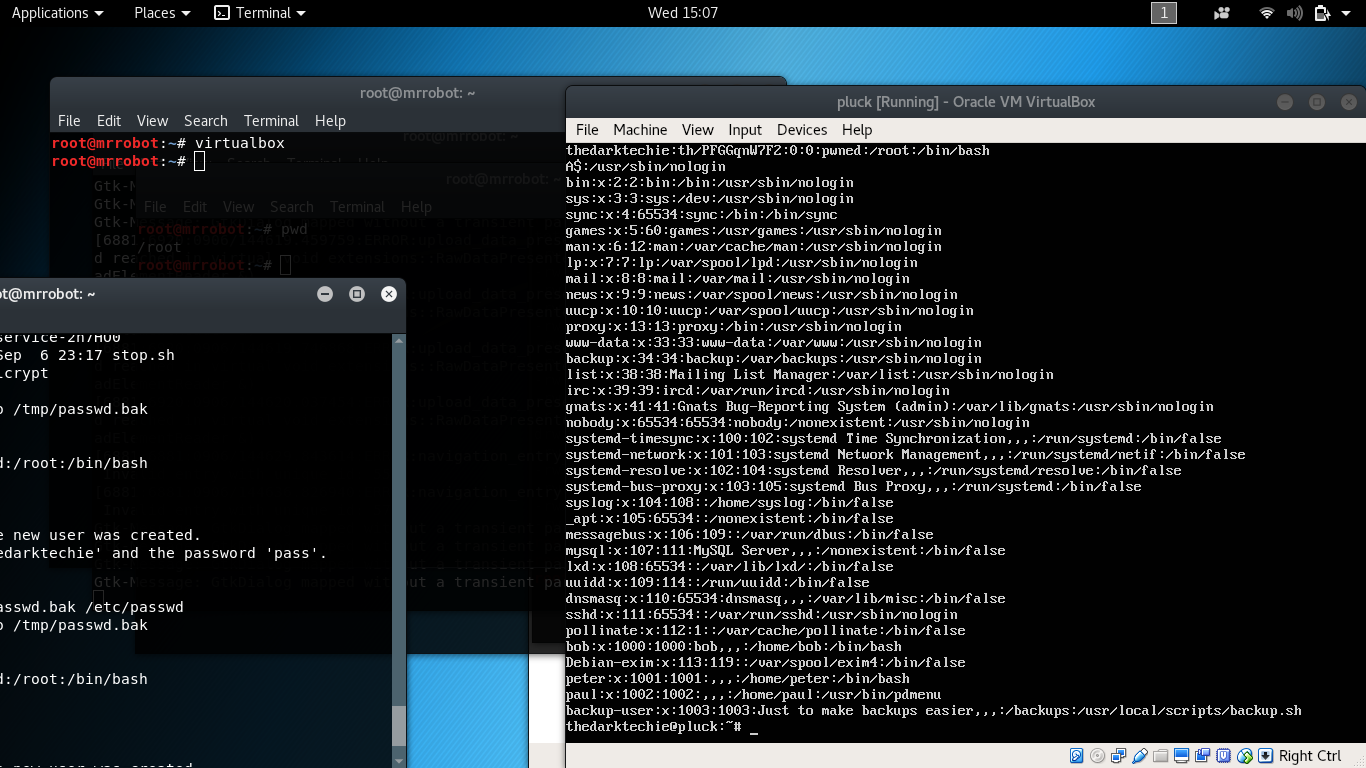
Task: Click the 'bob:x:1000:1000' passwd line in VirtualBox
Action: pyautogui.click(x=734, y=646)
